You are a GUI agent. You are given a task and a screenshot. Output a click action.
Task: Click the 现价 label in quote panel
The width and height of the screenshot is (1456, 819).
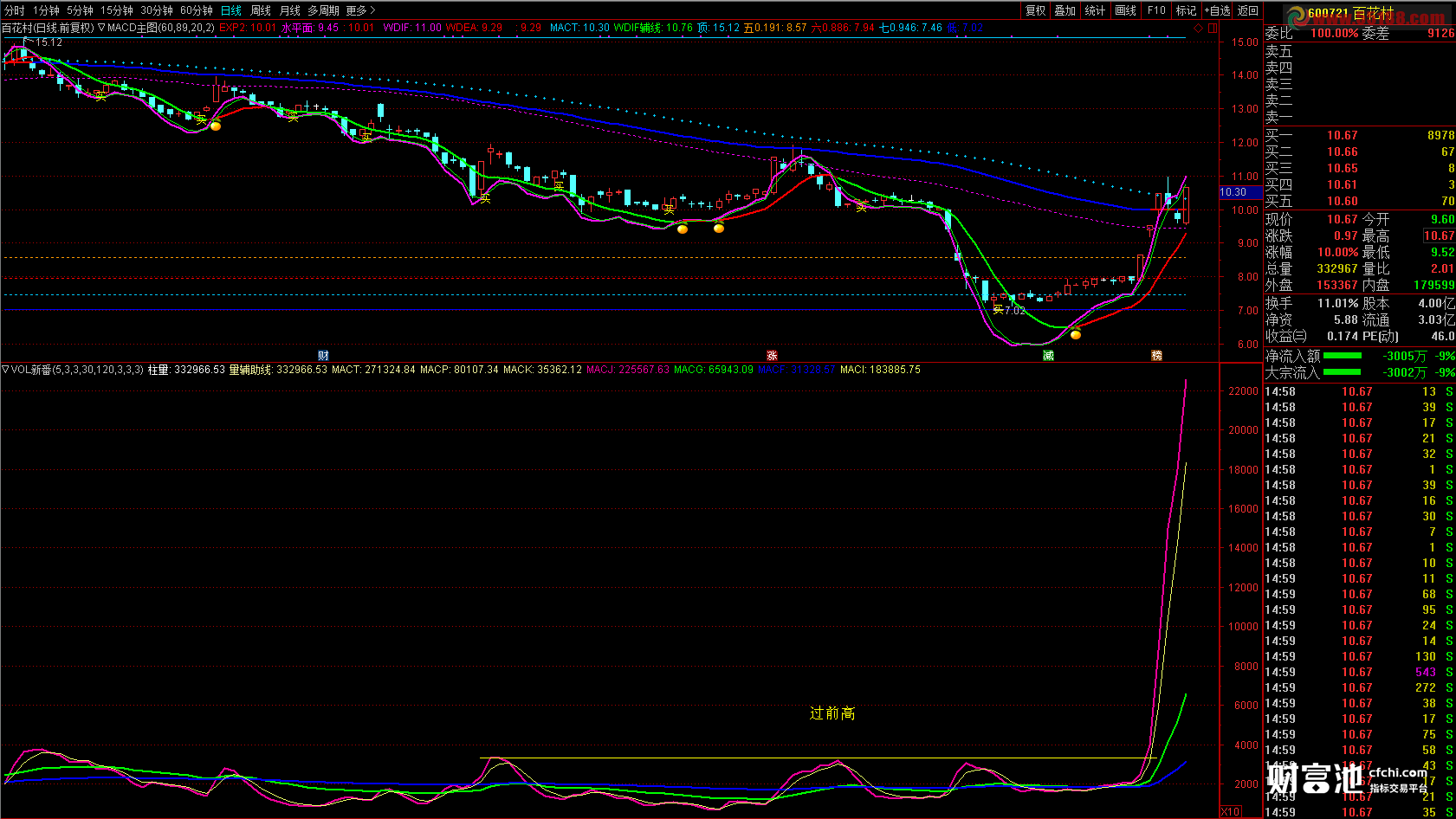(1278, 219)
